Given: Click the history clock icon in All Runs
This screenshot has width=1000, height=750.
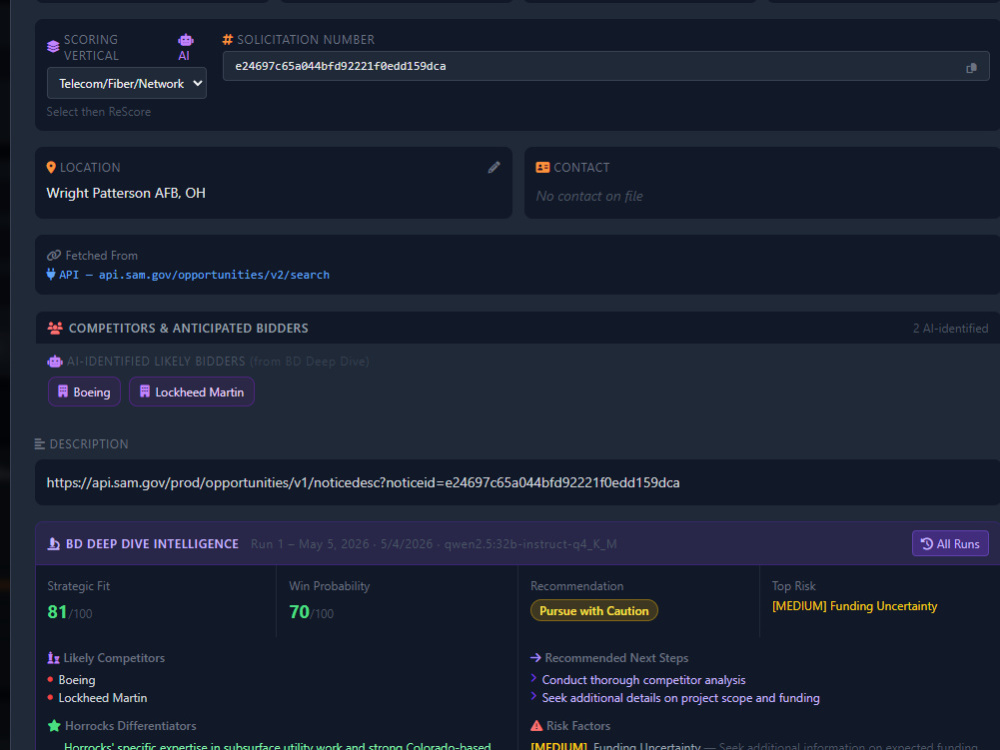Looking at the screenshot, I should pos(927,543).
